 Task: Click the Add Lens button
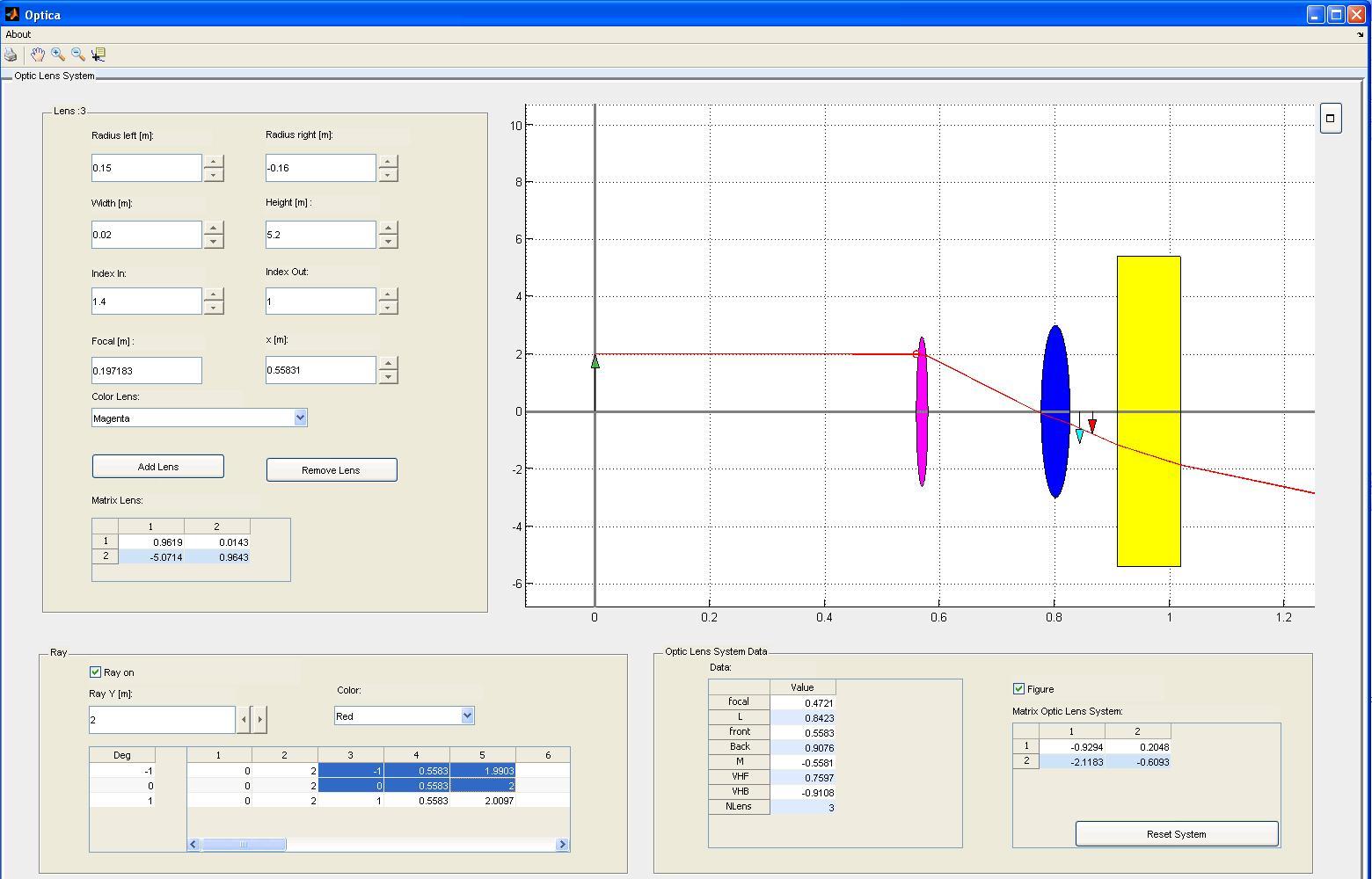158,467
